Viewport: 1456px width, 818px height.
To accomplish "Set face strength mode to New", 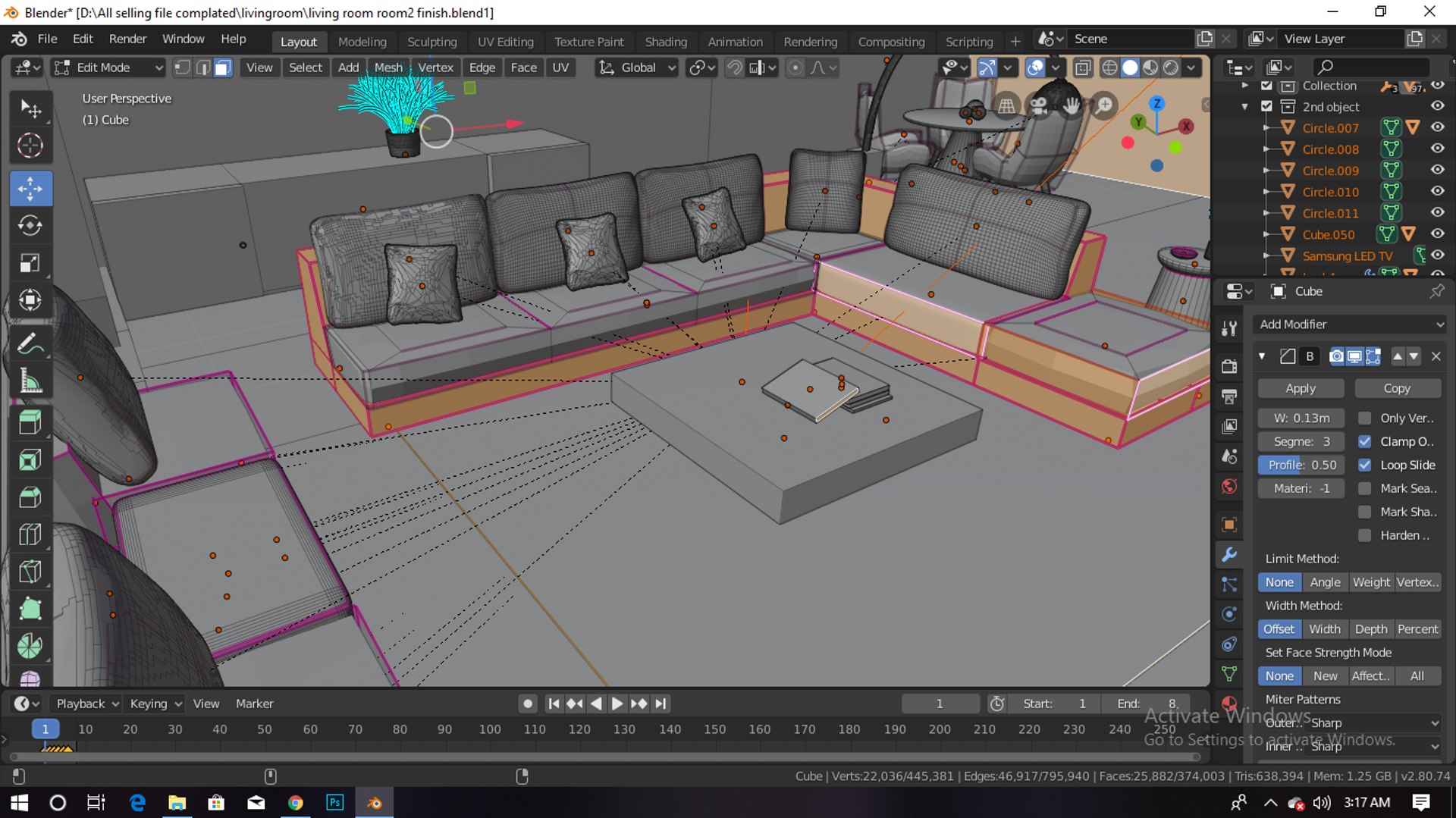I will [1325, 676].
